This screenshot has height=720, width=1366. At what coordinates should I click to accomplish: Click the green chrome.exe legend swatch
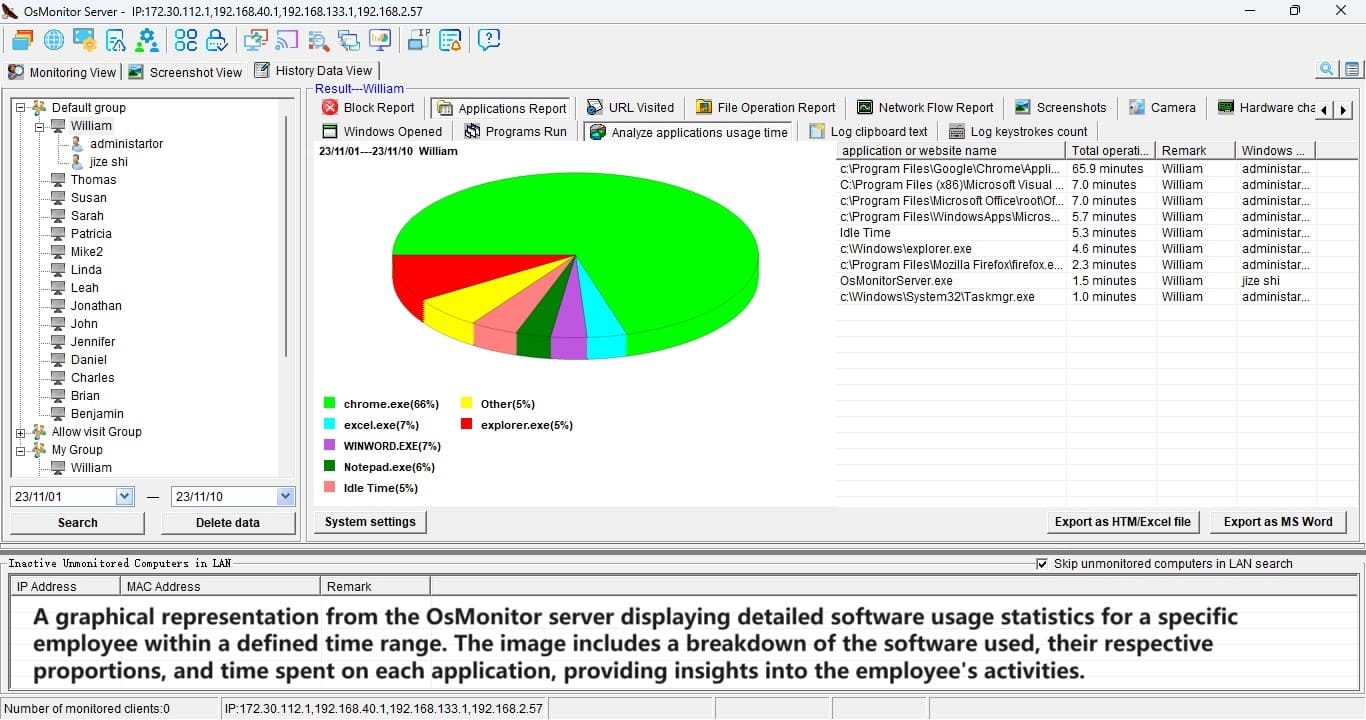(x=329, y=404)
